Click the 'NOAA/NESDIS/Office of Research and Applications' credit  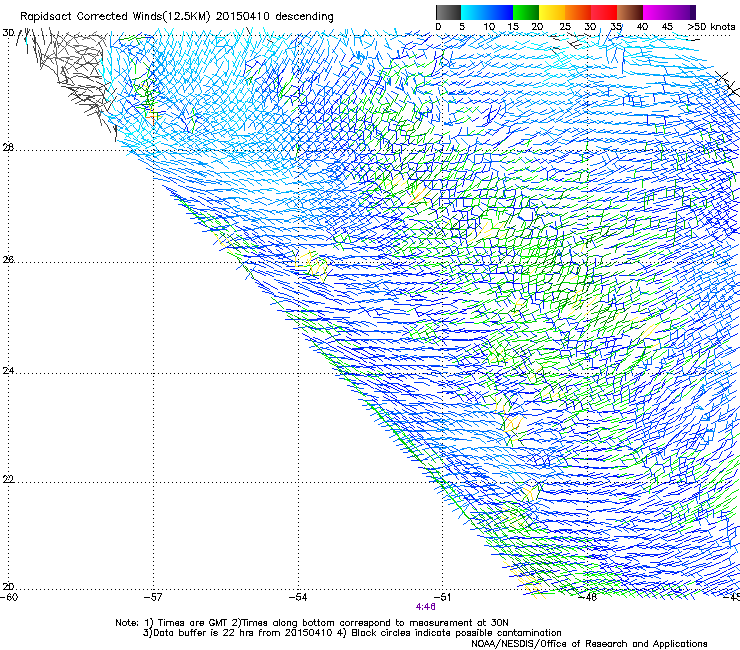click(589, 644)
